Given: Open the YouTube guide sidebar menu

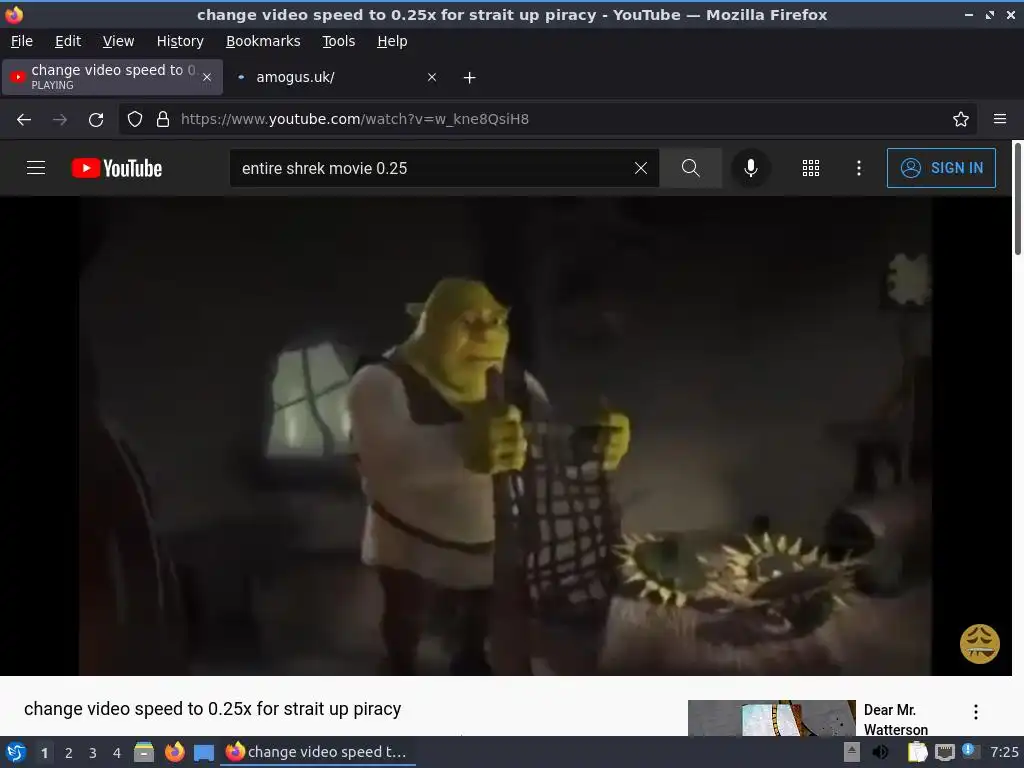Looking at the screenshot, I should [36, 168].
